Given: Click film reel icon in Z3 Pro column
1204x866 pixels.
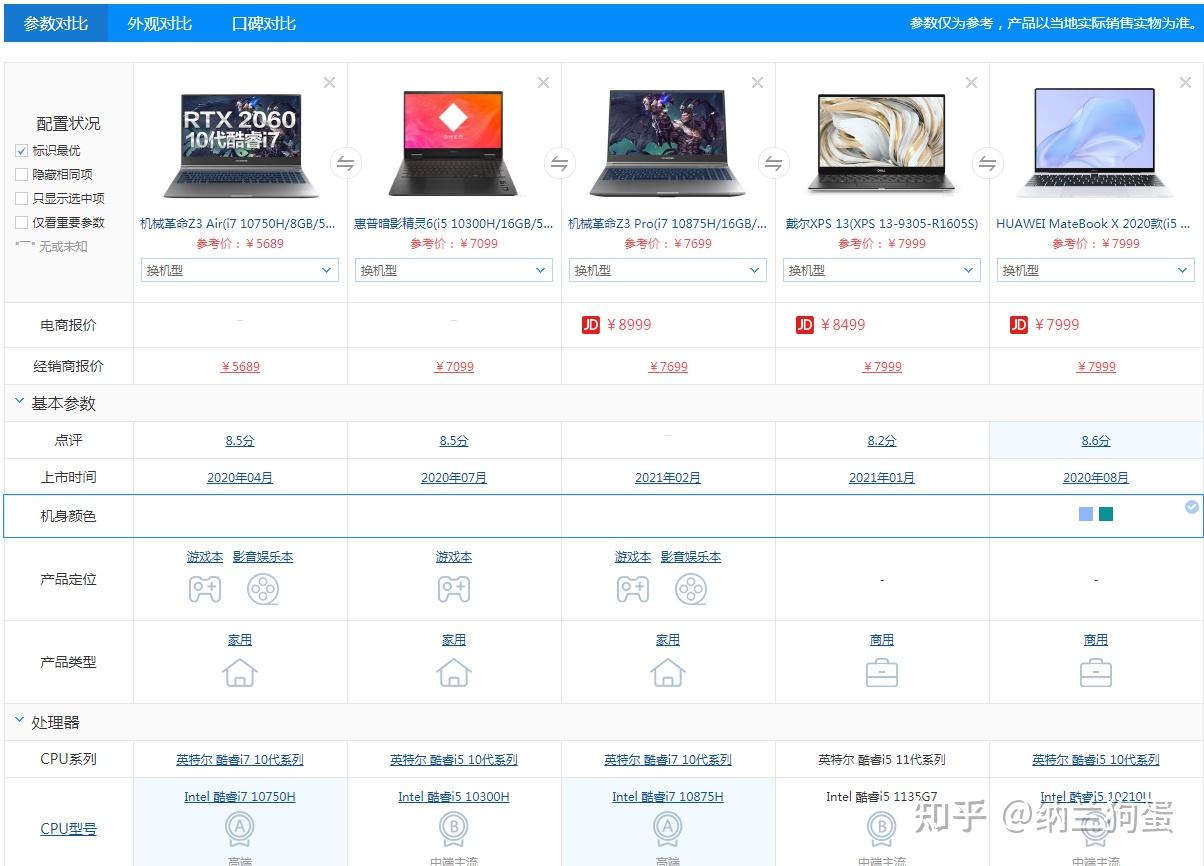Looking at the screenshot, I should (x=691, y=590).
